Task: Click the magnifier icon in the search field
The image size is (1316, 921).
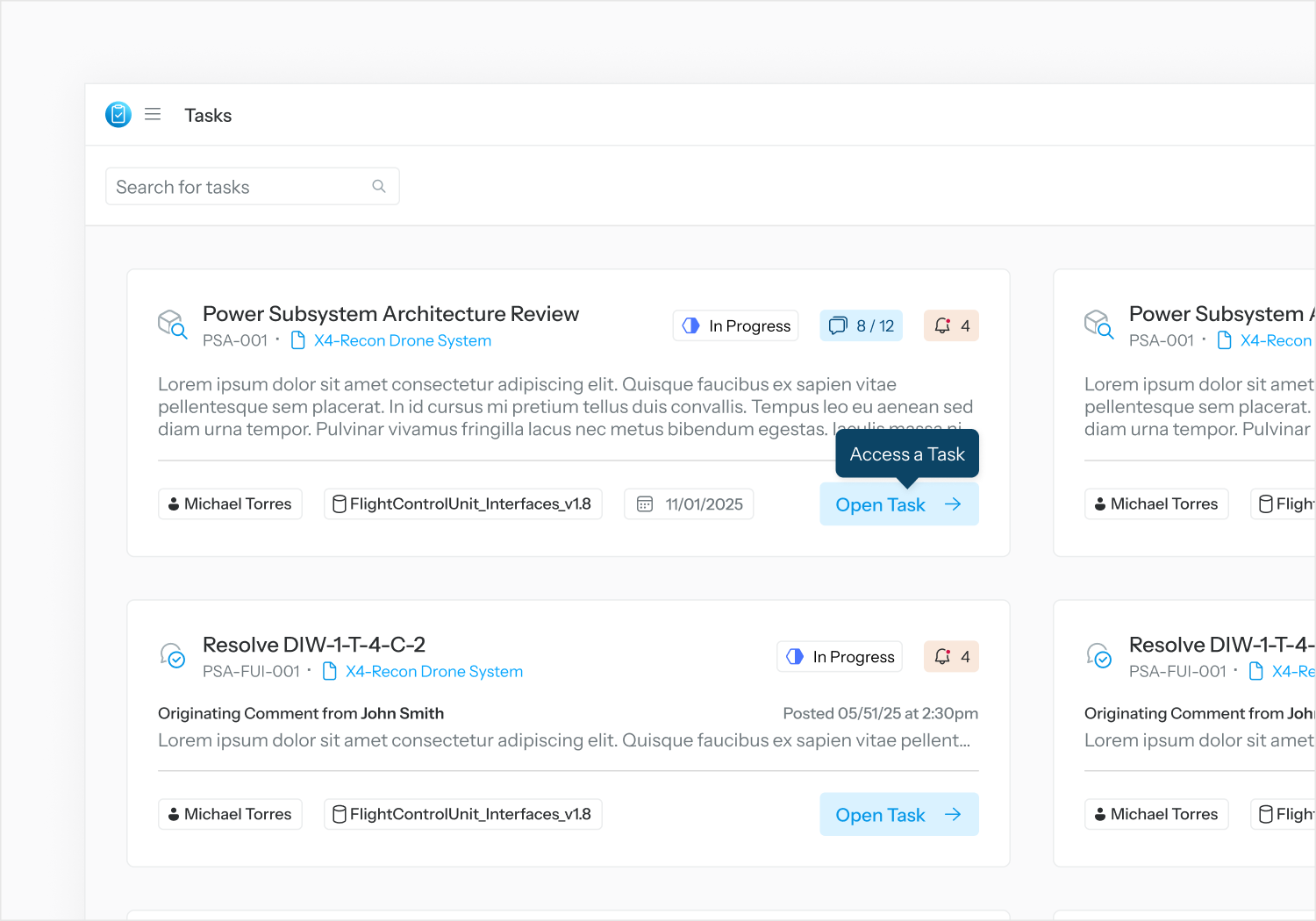Action: (379, 187)
